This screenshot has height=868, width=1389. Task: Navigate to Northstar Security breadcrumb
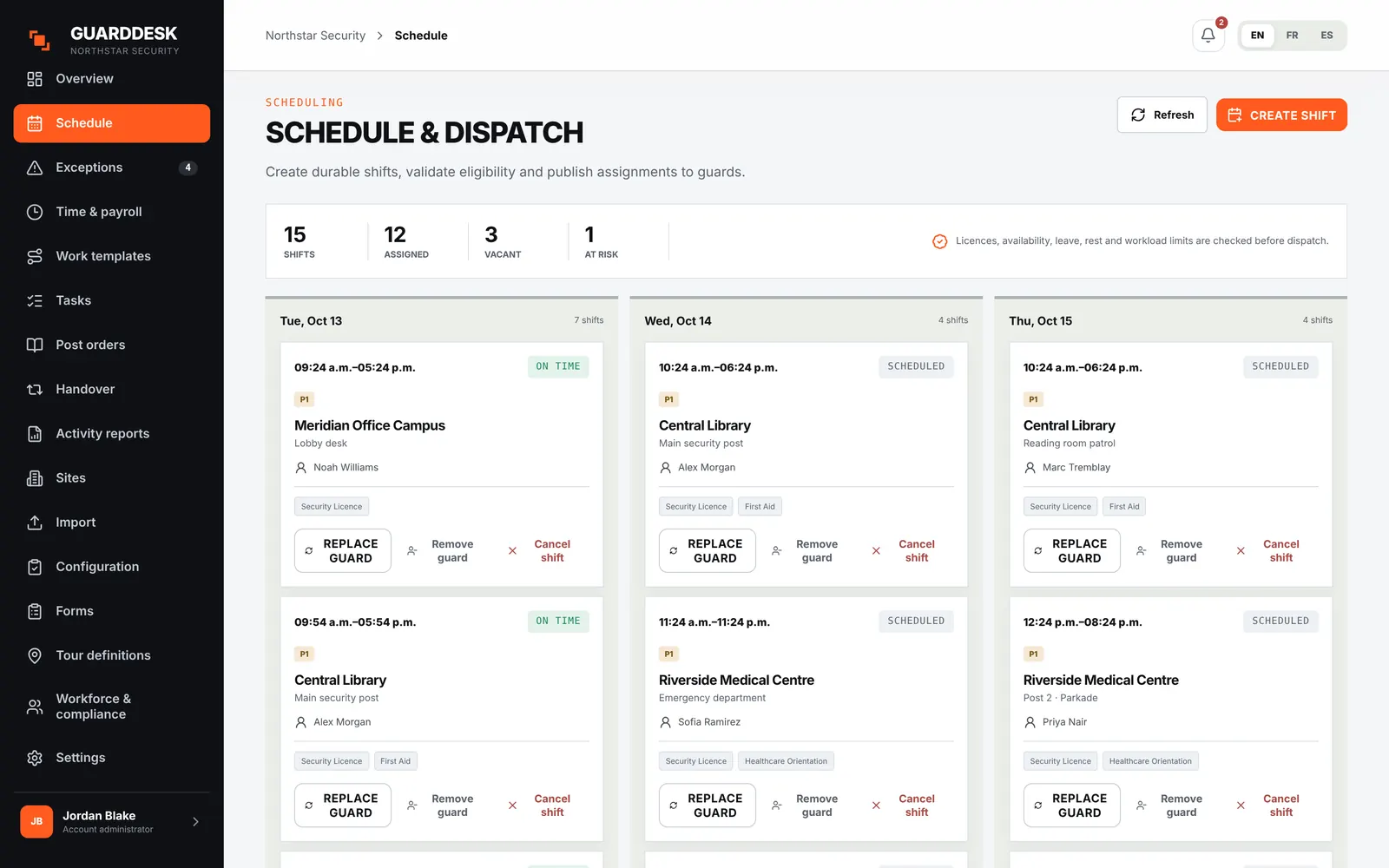pos(315,36)
